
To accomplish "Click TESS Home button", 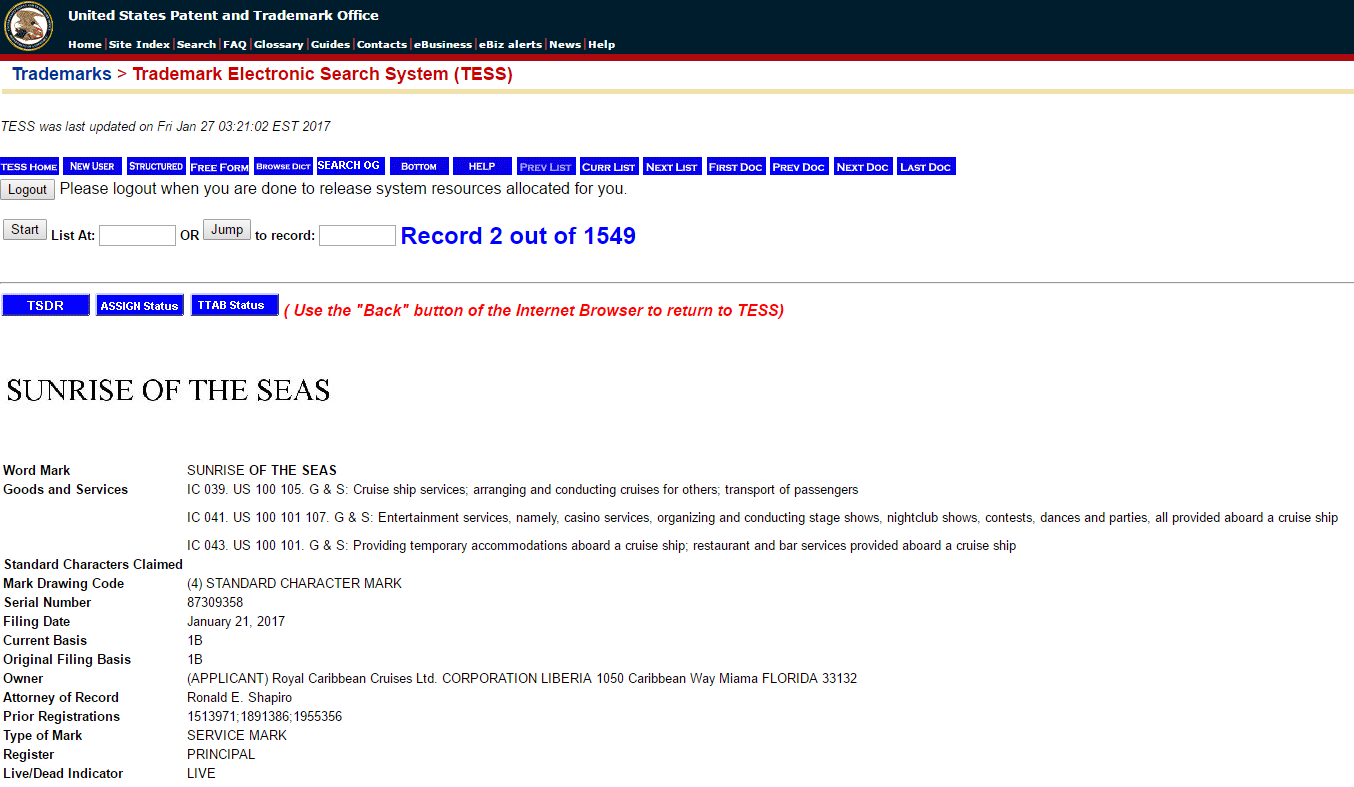I will [30, 166].
